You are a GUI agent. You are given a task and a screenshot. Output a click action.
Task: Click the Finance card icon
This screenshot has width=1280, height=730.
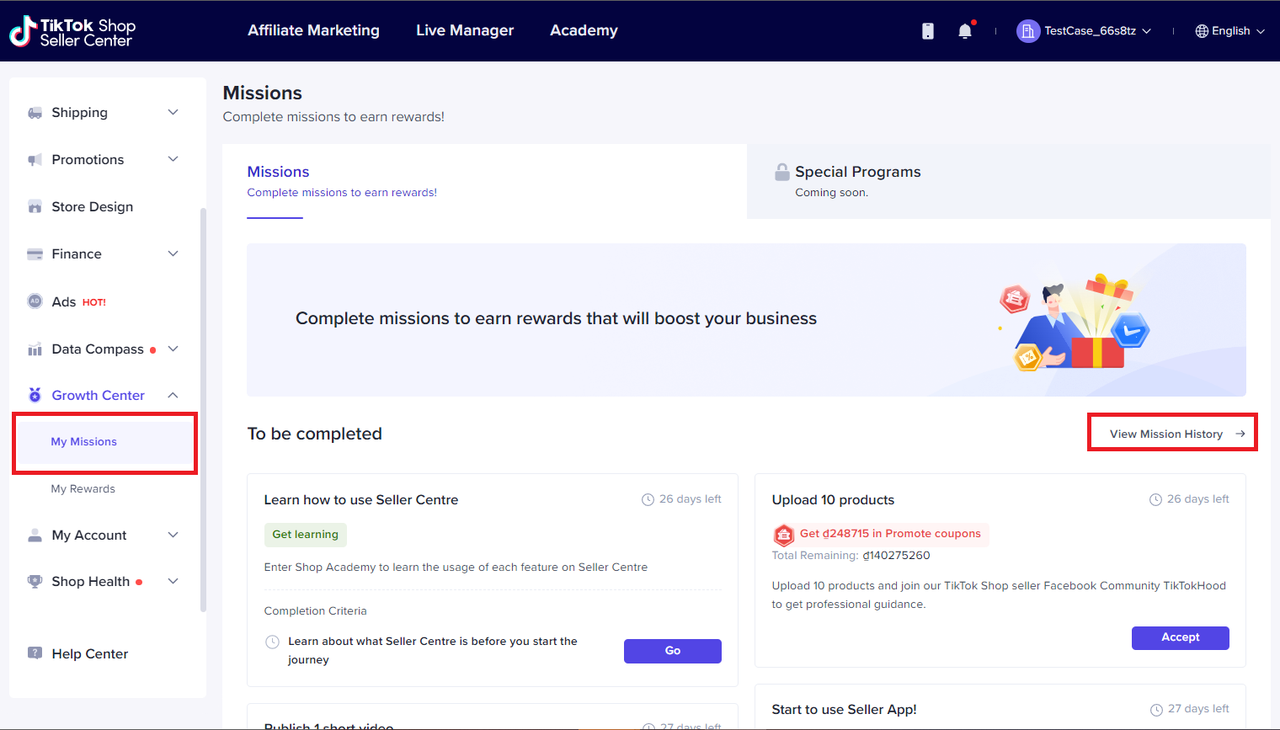pos(35,254)
